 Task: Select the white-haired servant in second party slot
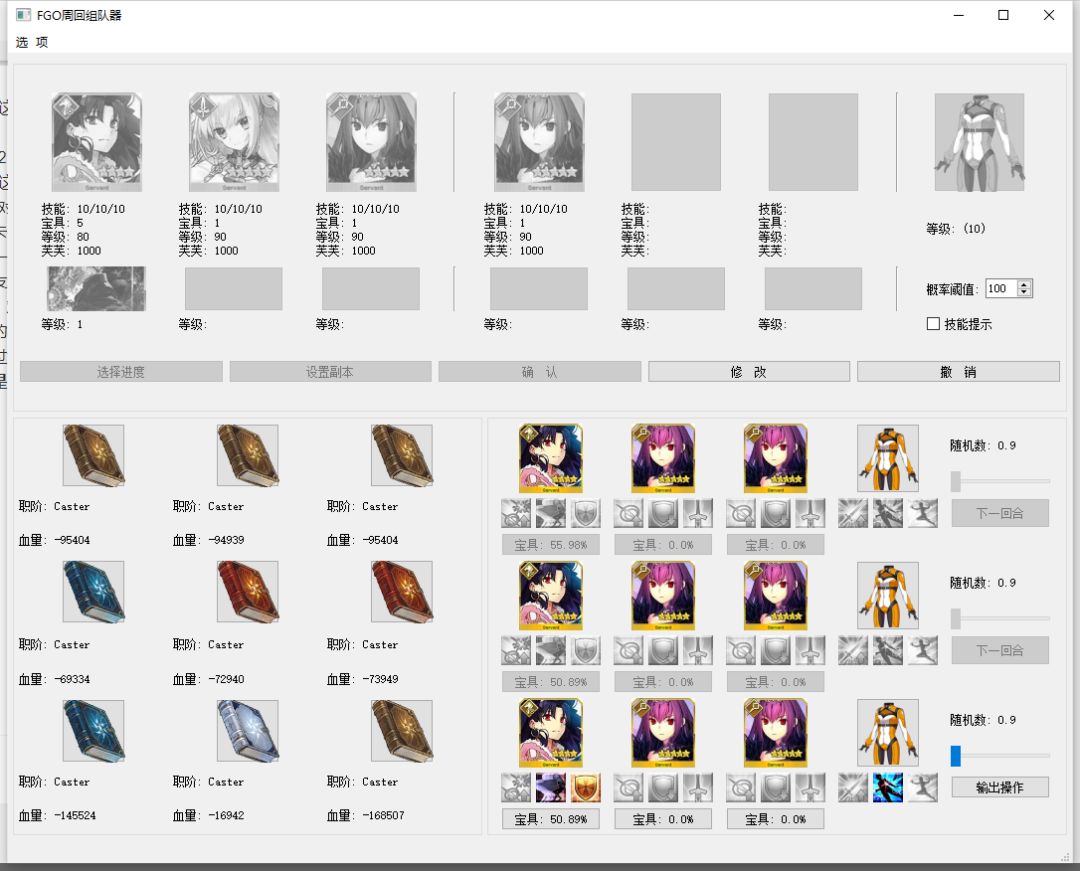234,142
